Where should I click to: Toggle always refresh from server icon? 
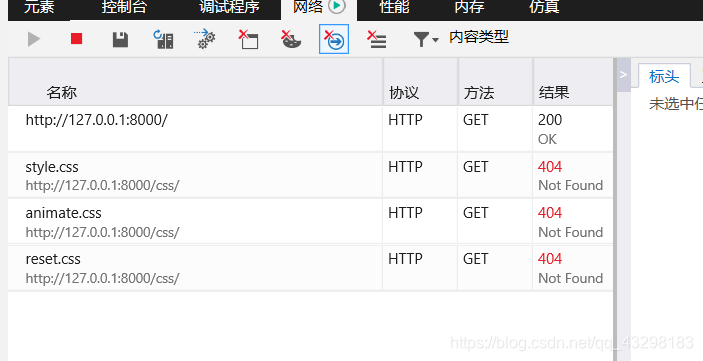click(x=163, y=39)
